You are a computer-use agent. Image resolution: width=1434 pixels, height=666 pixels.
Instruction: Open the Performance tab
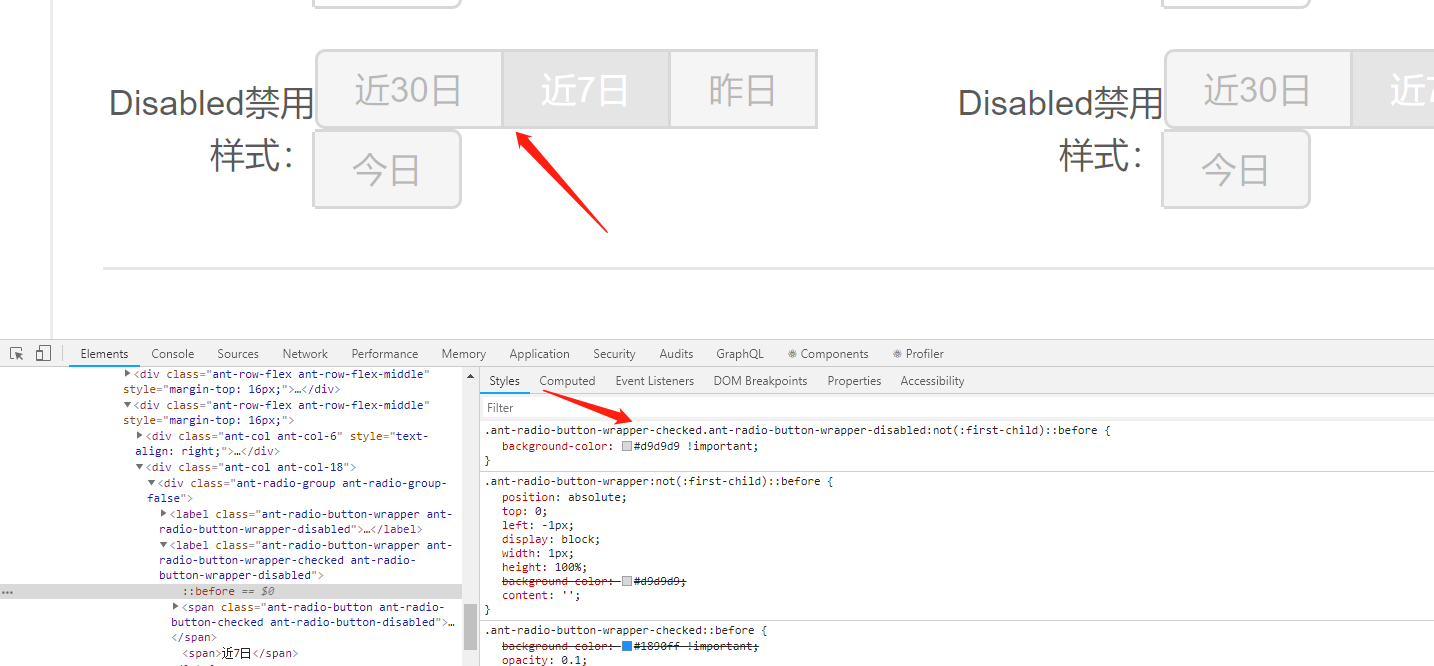(385, 354)
